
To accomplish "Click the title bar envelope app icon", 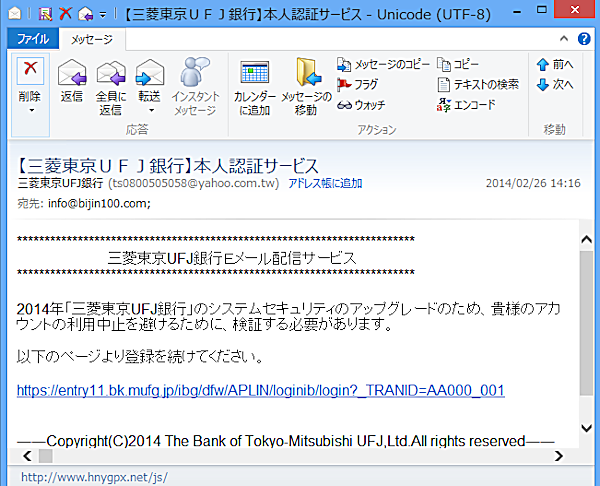I will (15, 14).
